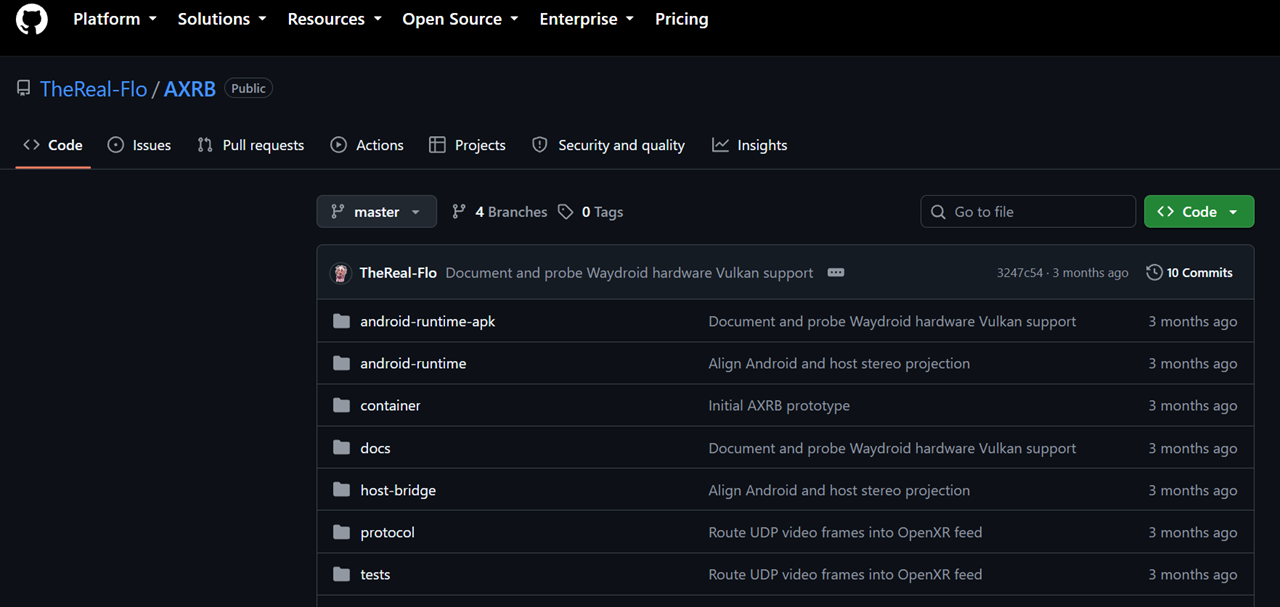Click the Security shield icon
Screen dimensions: 1280x607
click(x=540, y=145)
